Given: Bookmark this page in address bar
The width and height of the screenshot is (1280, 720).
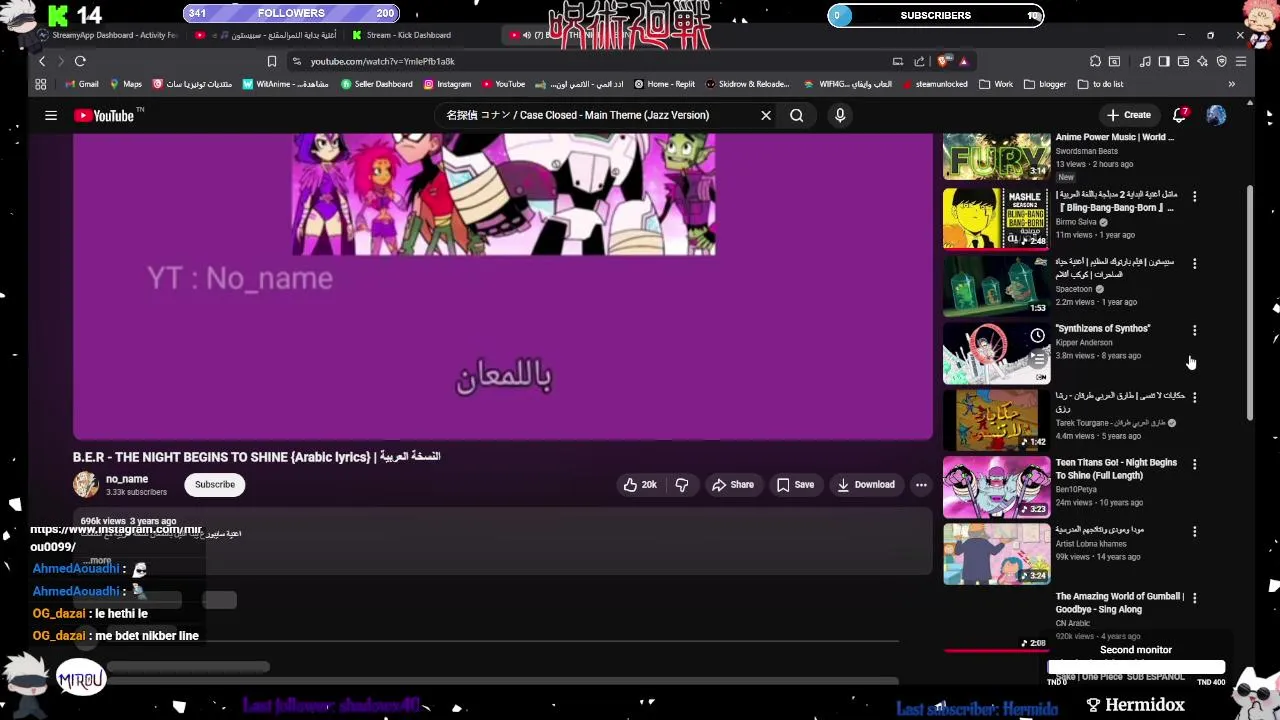Looking at the screenshot, I should (271, 61).
